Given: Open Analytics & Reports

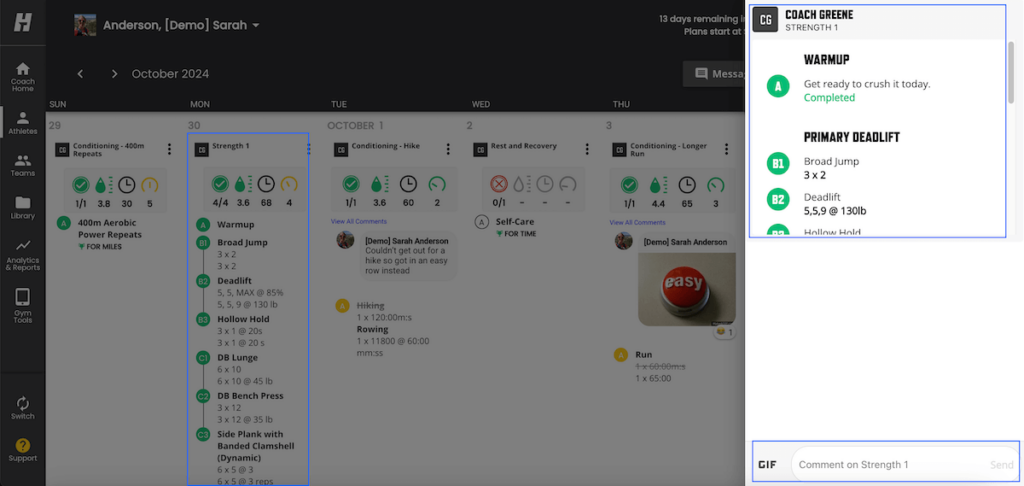Looking at the screenshot, I should (22, 255).
